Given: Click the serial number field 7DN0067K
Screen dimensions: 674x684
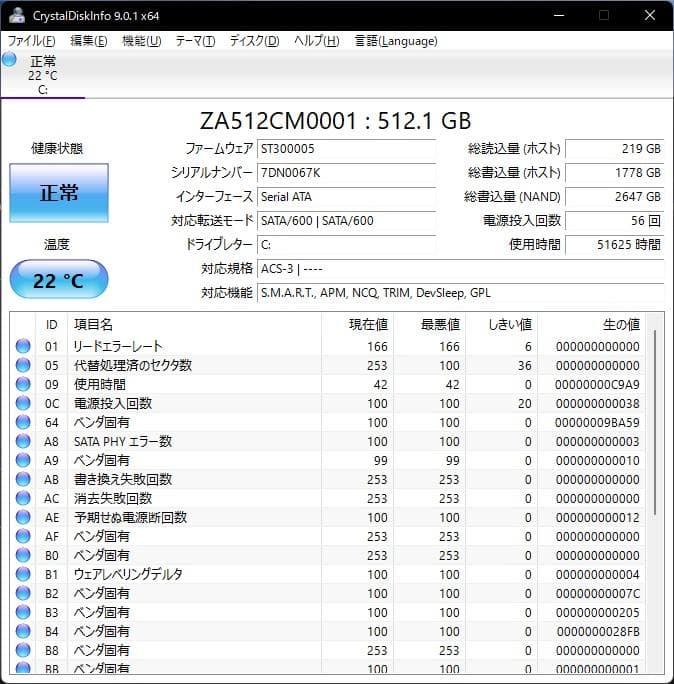Looking at the screenshot, I should (346, 173).
